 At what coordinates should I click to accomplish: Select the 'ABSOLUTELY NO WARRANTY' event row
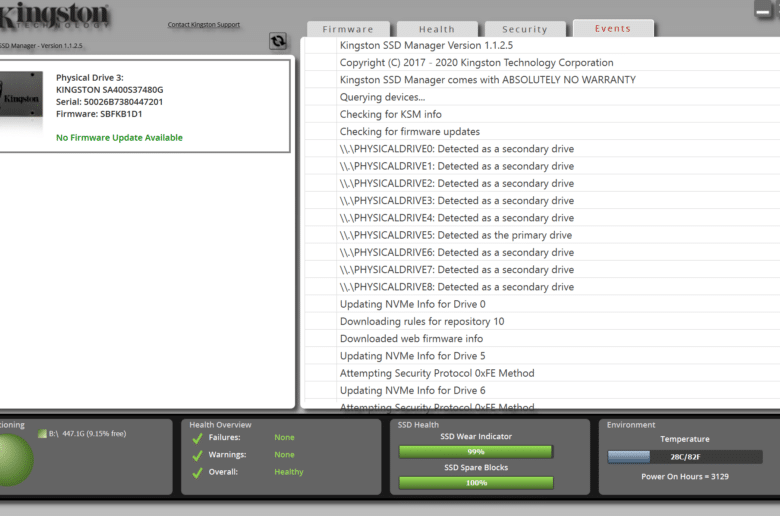(542, 80)
